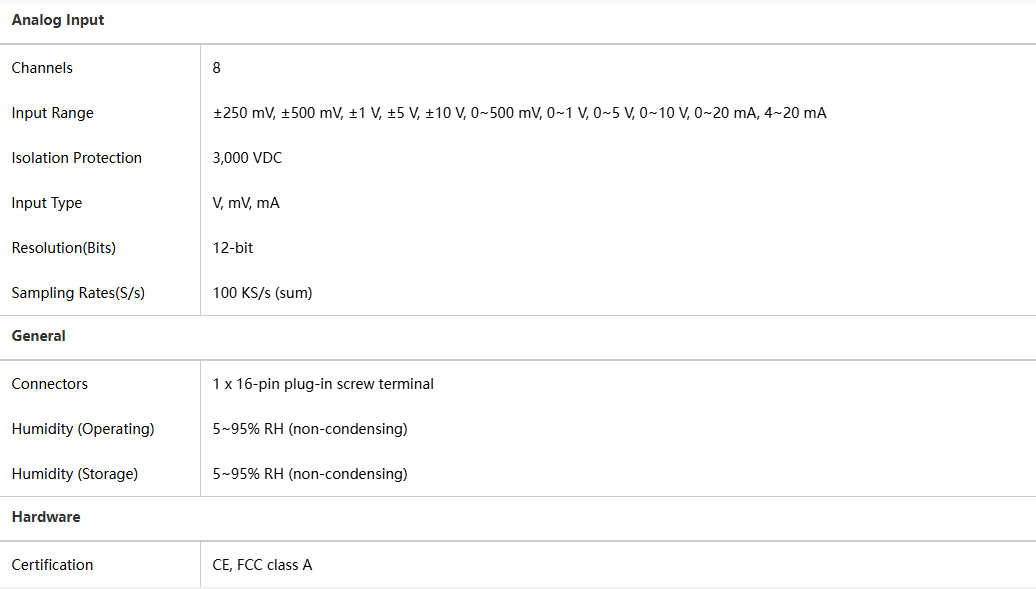
Task: Click the Hardware section header
Action: 46,517
